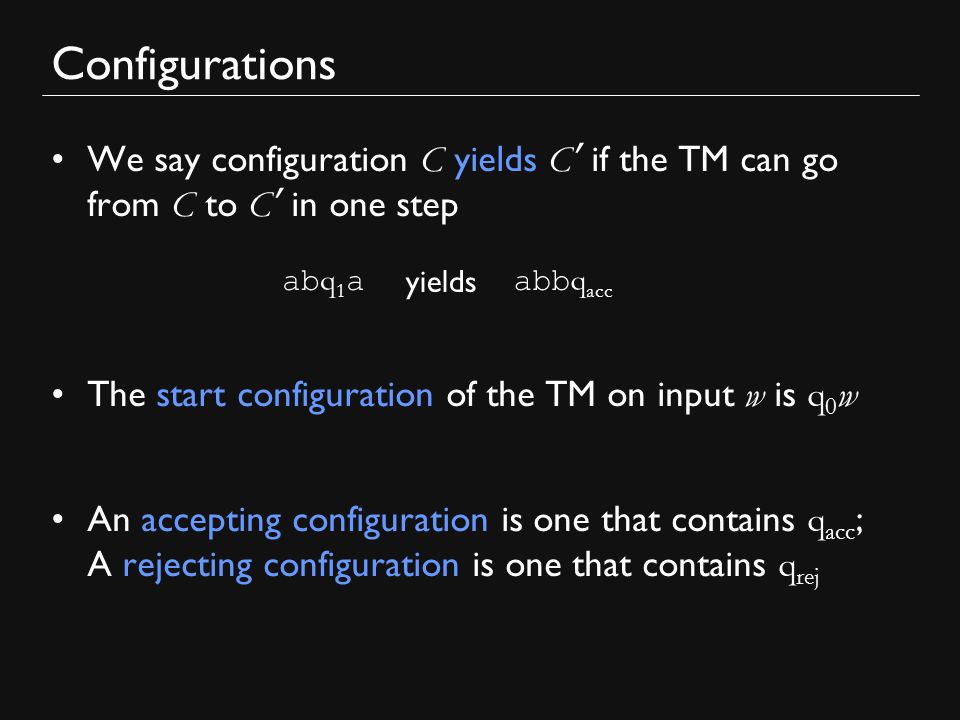This screenshot has height=720, width=960.
Task: Click the first bullet point marker
Action: [58, 160]
